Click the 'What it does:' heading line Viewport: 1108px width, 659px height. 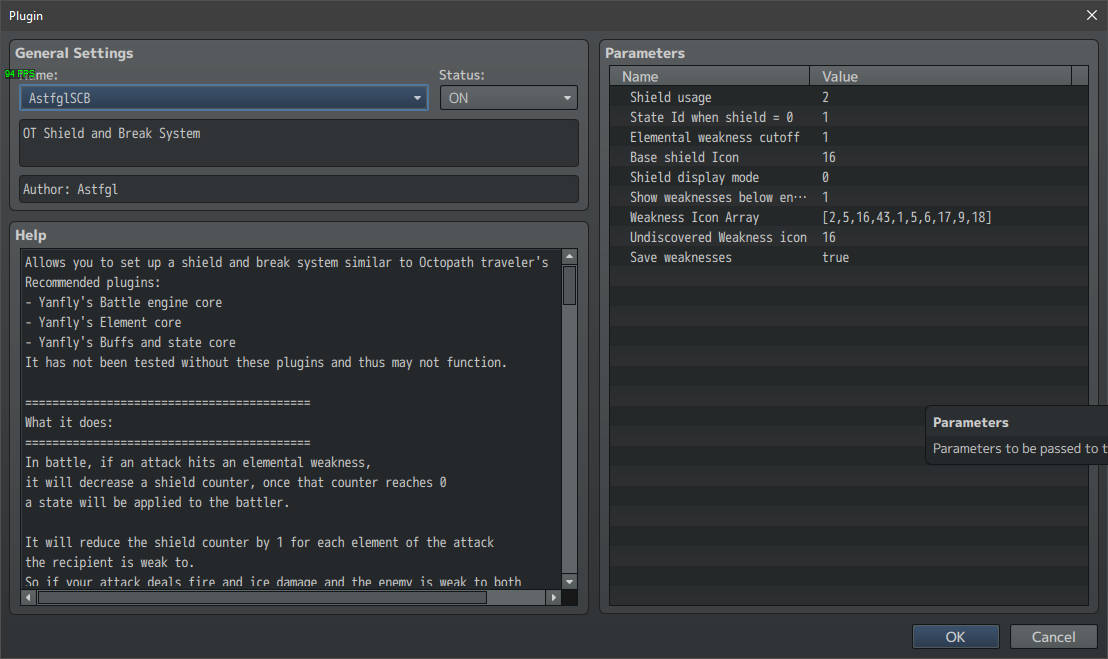point(69,422)
